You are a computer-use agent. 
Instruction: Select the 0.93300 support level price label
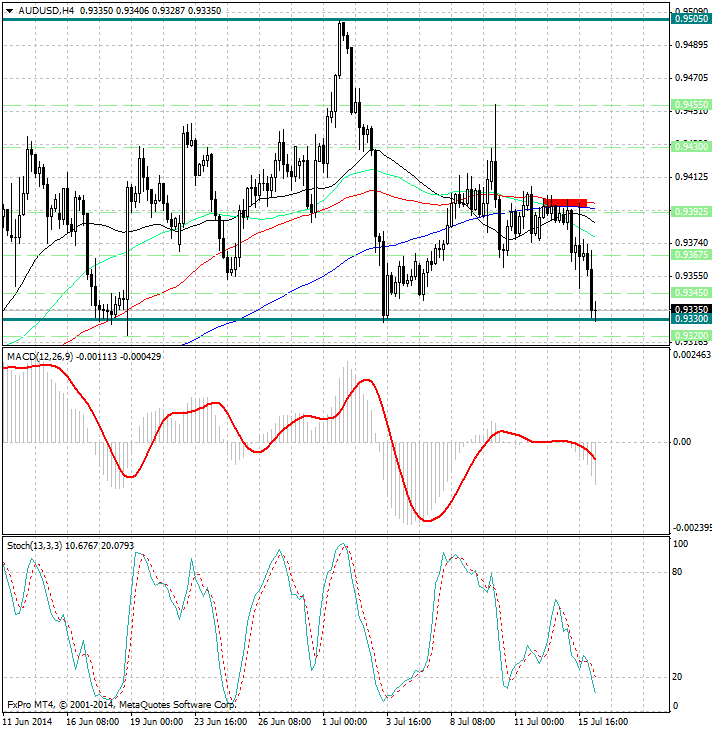(x=691, y=319)
